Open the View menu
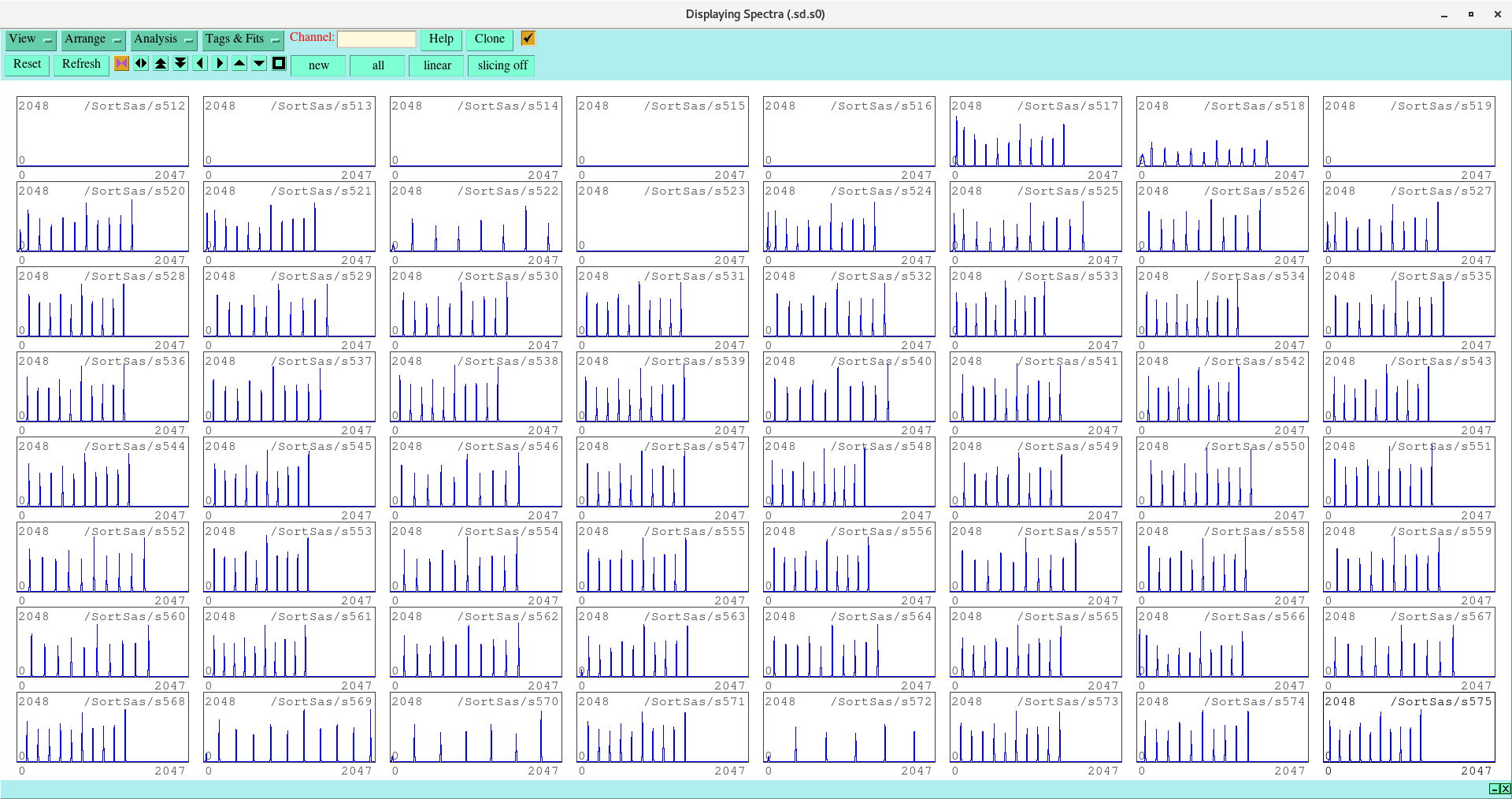Screen dimensions: 1512x799 31,39
